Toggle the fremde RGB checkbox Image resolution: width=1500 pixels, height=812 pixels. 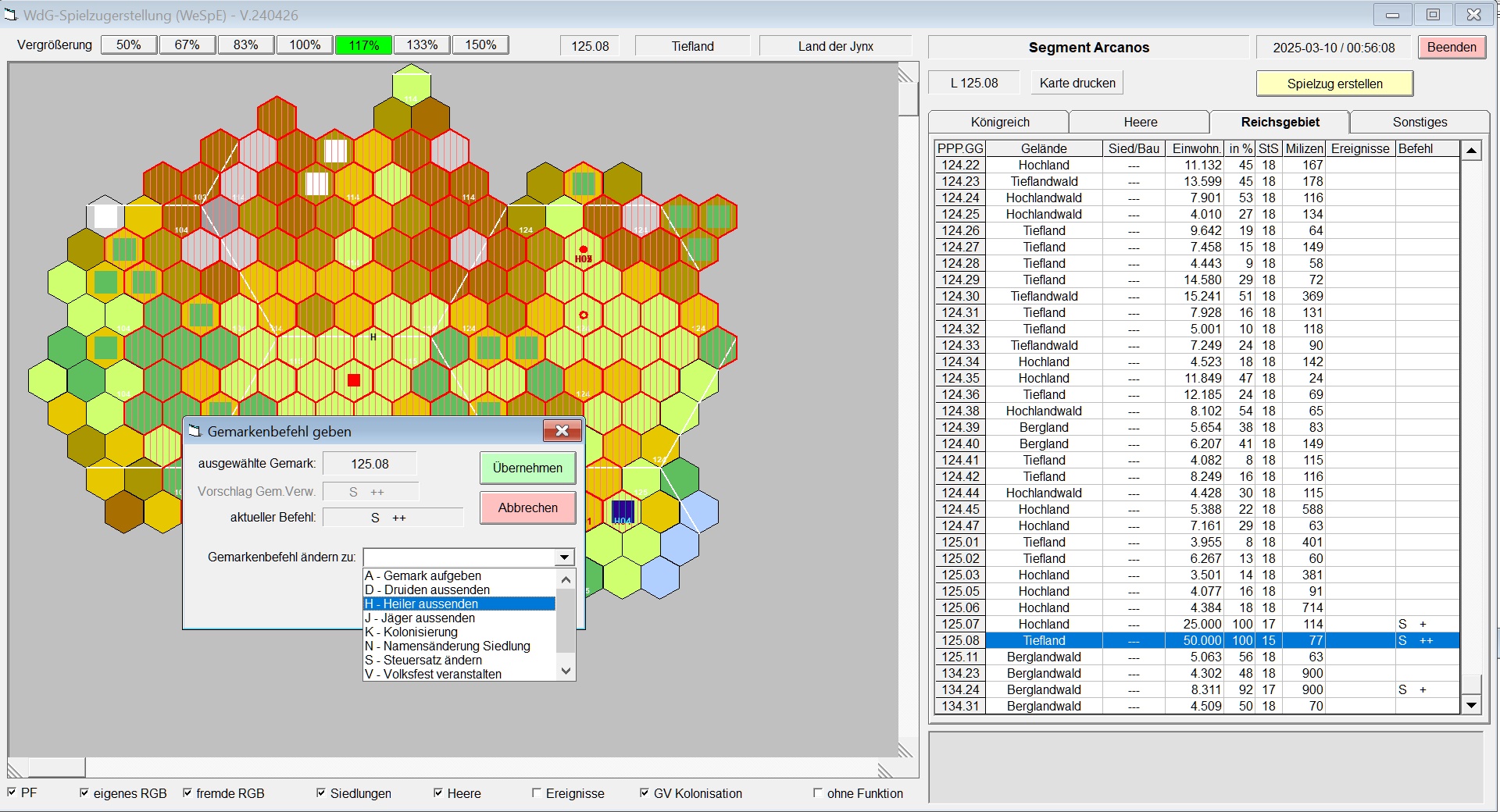187,792
